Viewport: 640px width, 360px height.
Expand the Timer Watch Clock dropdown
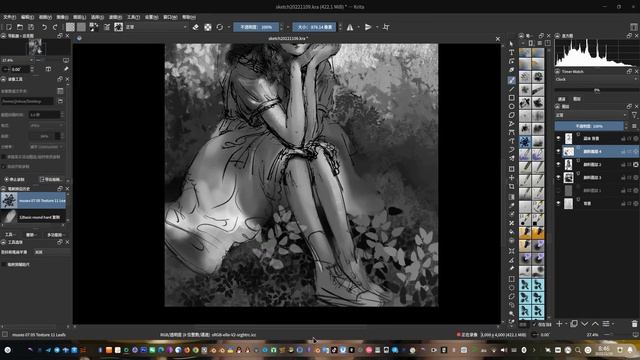[596, 79]
